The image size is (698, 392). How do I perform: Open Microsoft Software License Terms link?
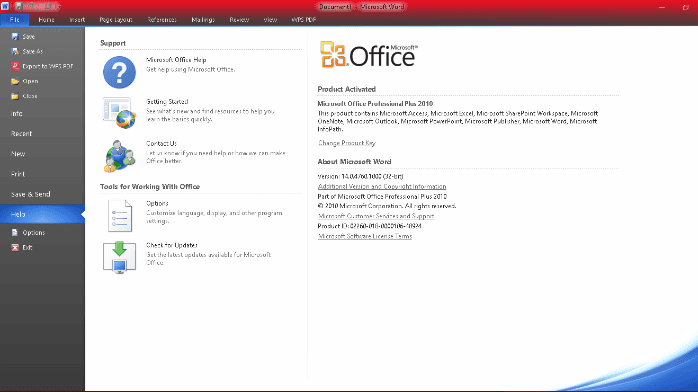(365, 236)
